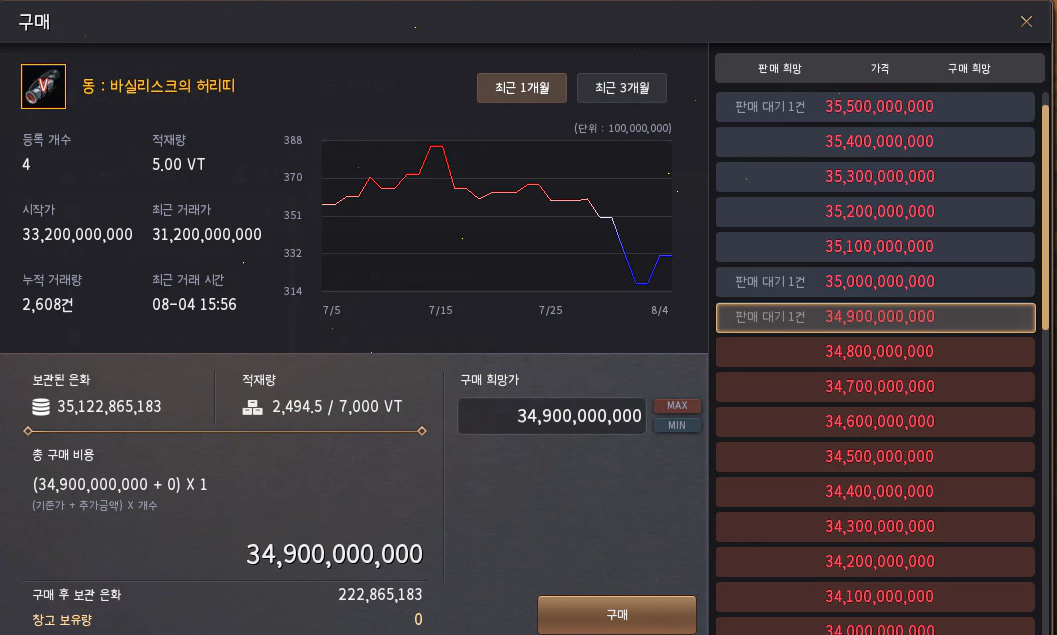Click the 적재량 value 5.00 VT
This screenshot has height=635, width=1057.
(x=179, y=164)
